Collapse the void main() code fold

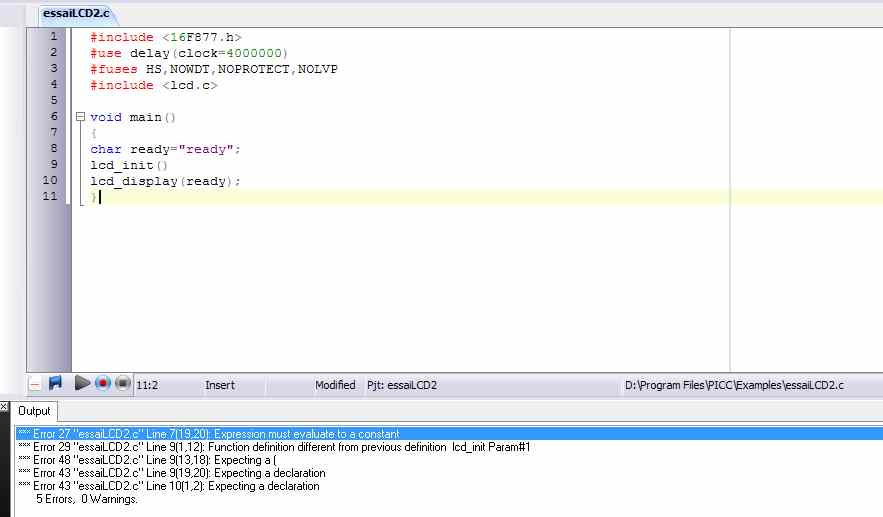pyautogui.click(x=81, y=117)
